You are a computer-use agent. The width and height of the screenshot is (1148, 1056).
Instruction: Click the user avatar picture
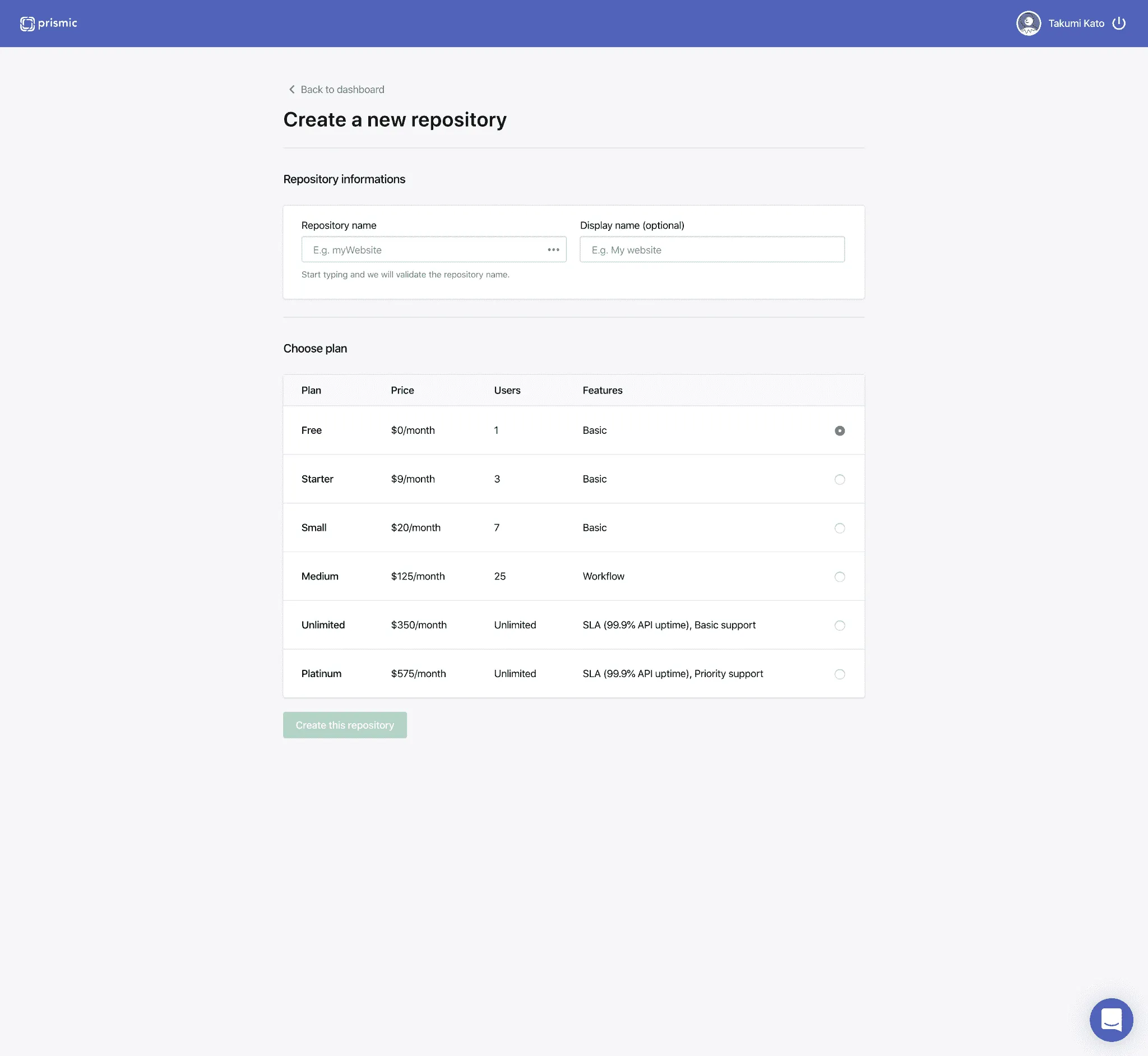(1028, 24)
